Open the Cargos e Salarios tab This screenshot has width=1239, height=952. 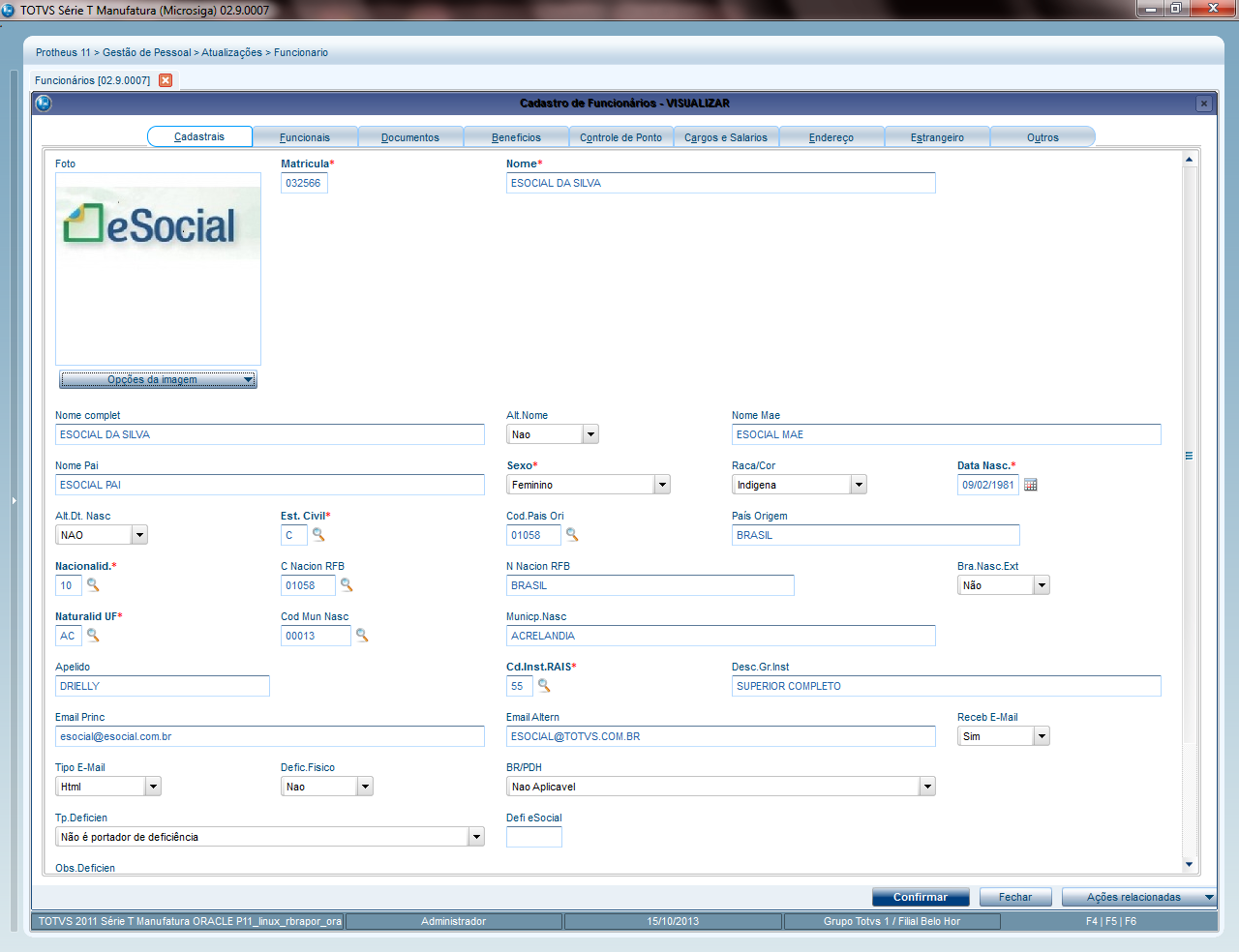point(726,137)
